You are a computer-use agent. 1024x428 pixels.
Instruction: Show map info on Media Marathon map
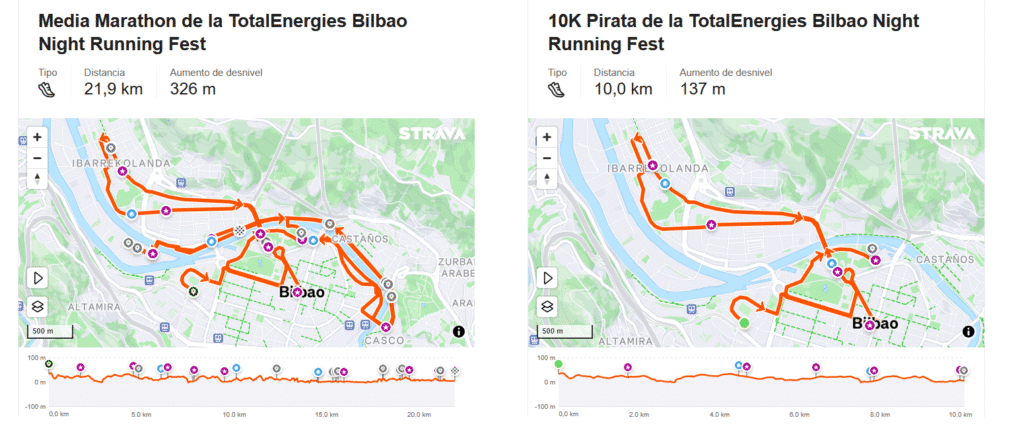click(x=458, y=331)
